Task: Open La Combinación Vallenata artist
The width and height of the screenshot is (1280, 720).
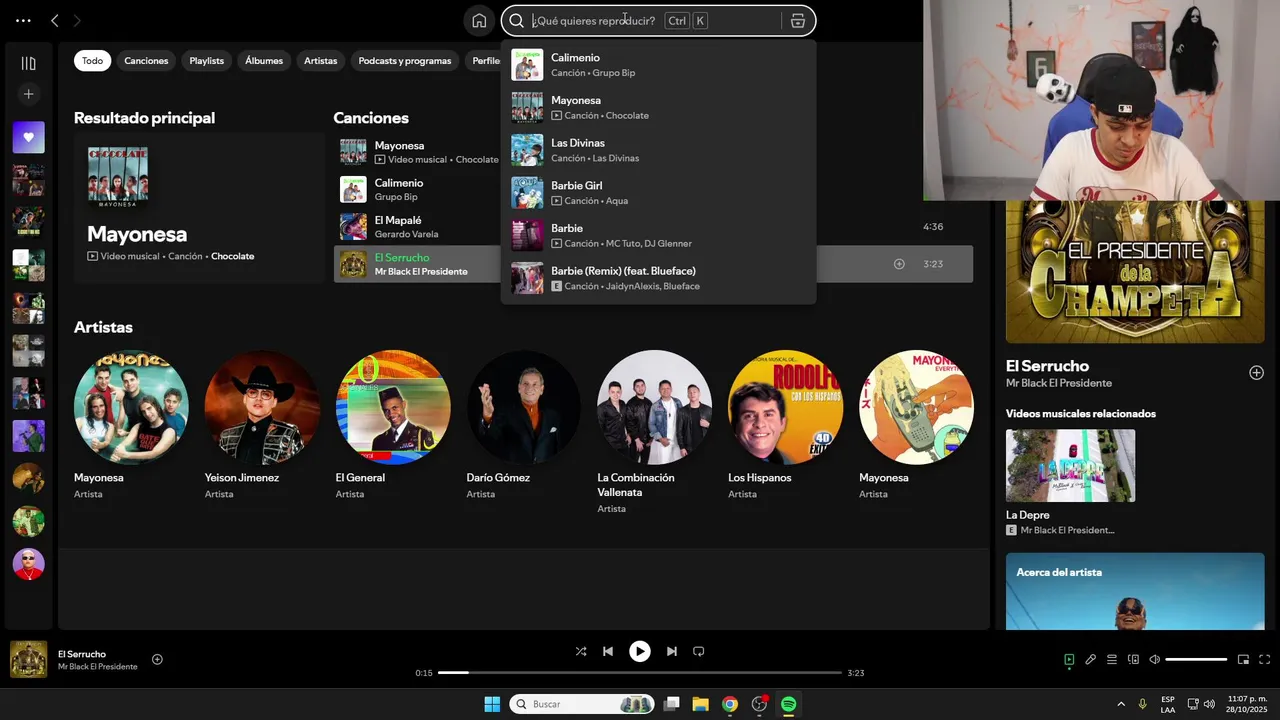Action: 655,433
